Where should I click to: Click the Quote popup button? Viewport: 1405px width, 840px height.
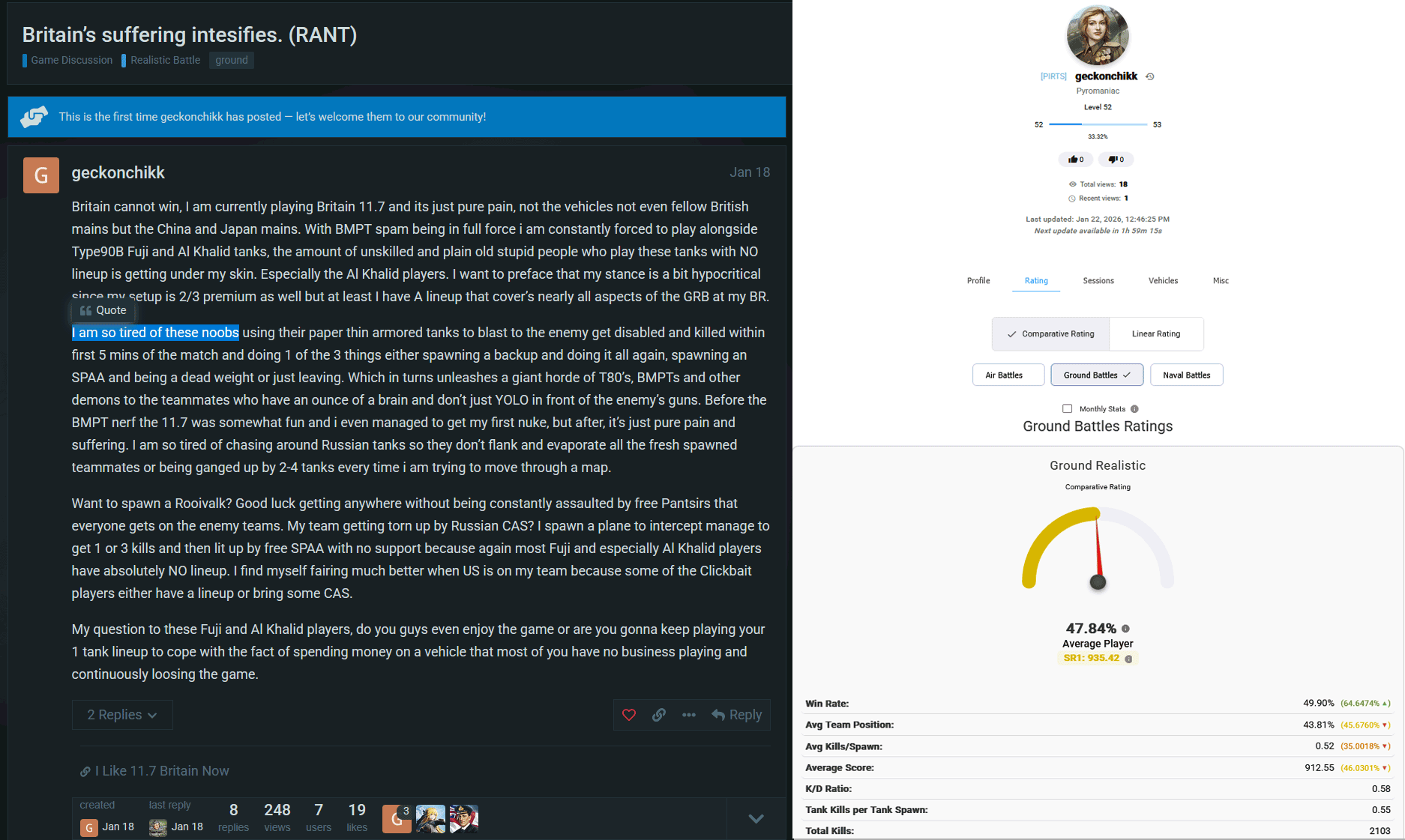tap(103, 310)
